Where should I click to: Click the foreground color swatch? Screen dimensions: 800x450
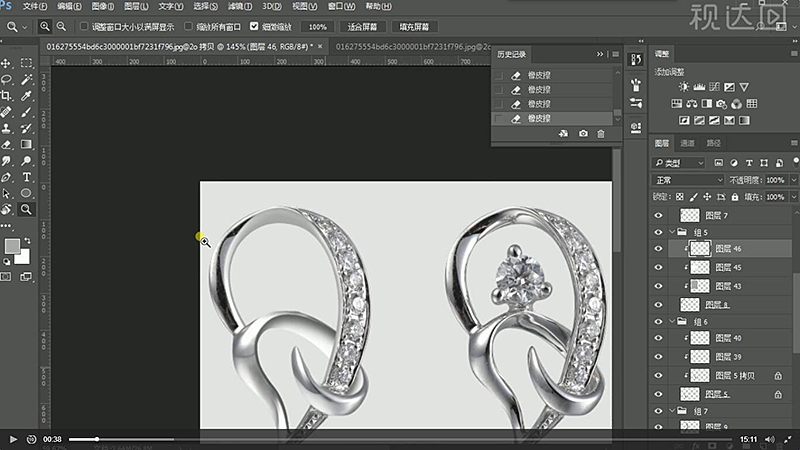(13, 246)
